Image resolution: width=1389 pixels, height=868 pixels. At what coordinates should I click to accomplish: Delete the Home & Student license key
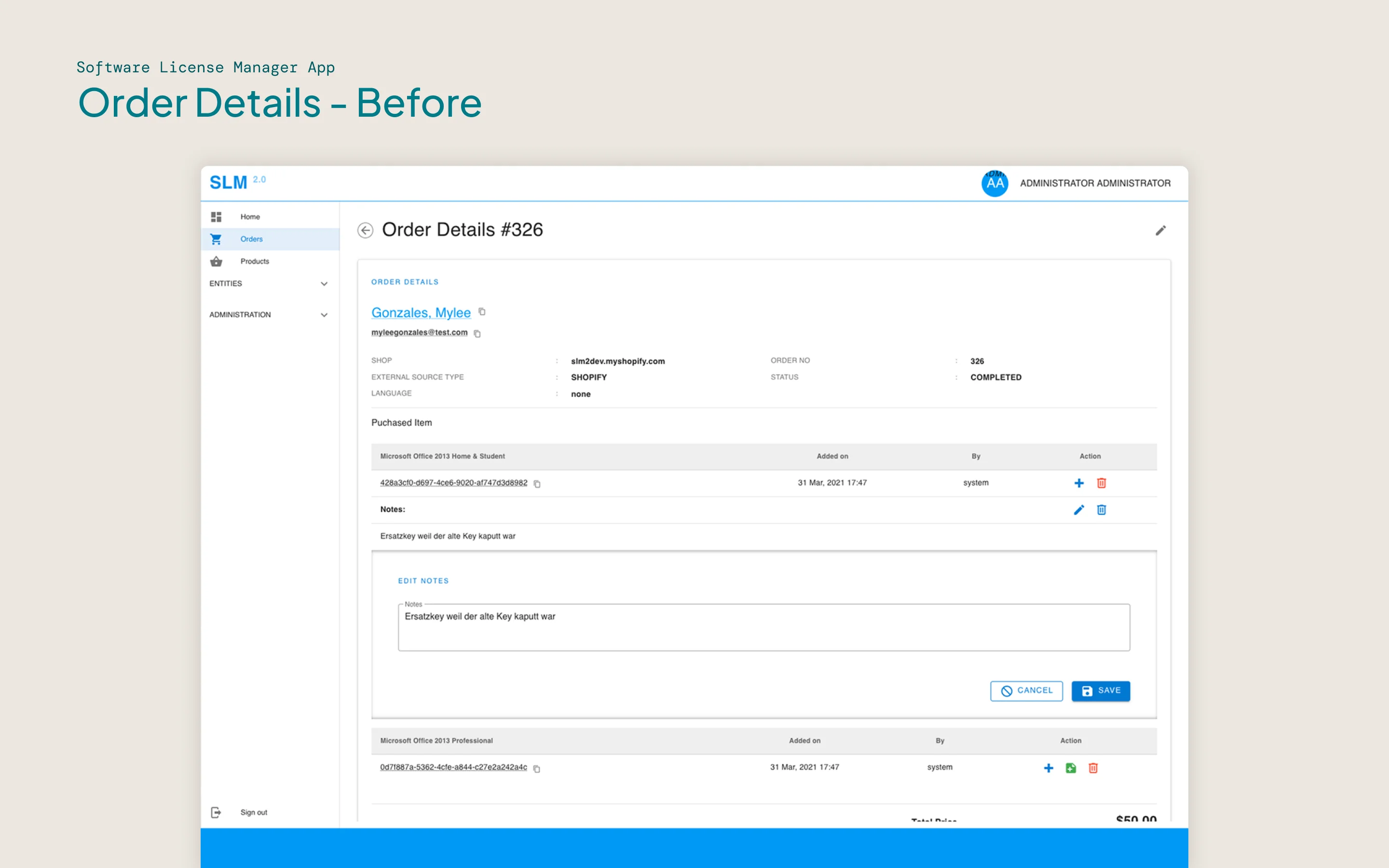pyautogui.click(x=1102, y=483)
